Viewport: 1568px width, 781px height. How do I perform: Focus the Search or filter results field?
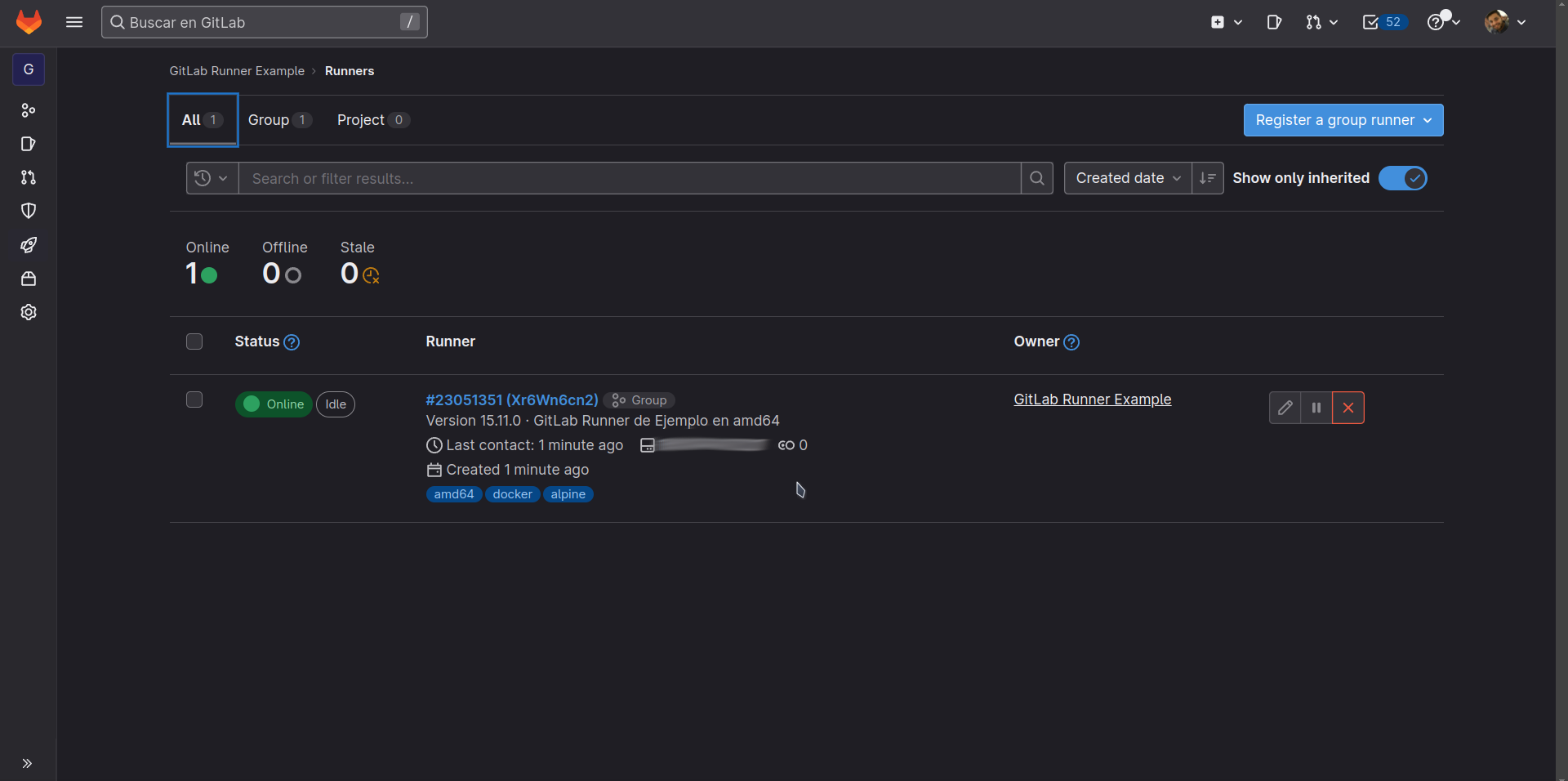pyautogui.click(x=630, y=178)
